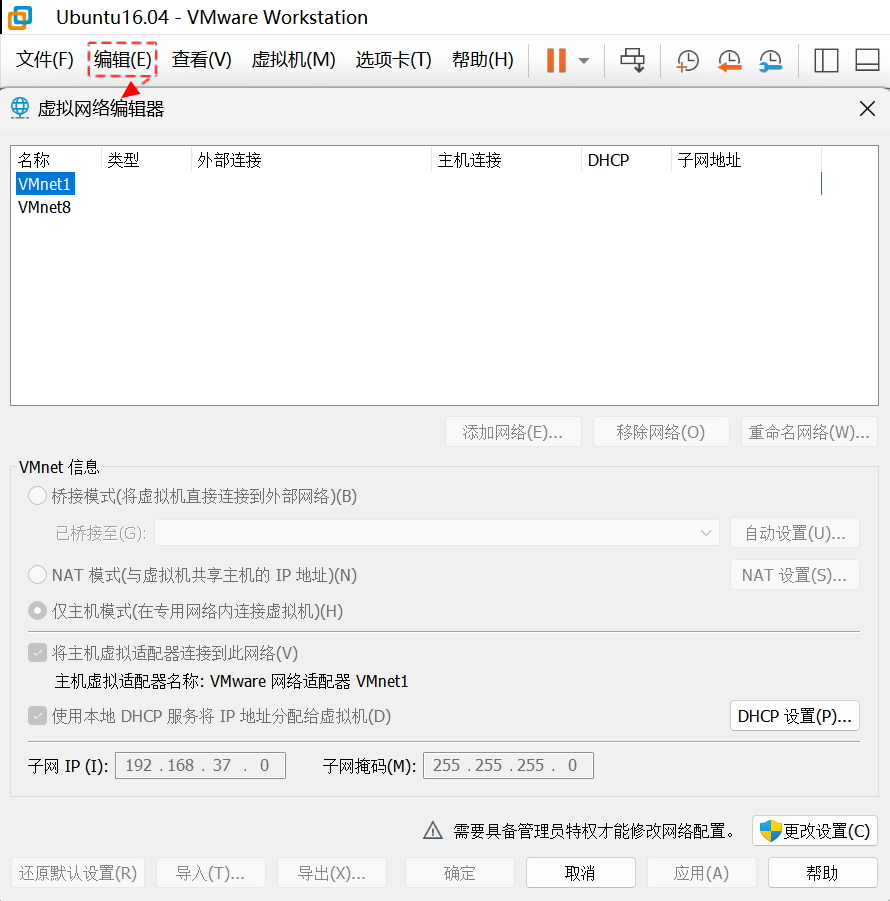Take a snapshot of the VM

pyautogui.click(x=687, y=60)
